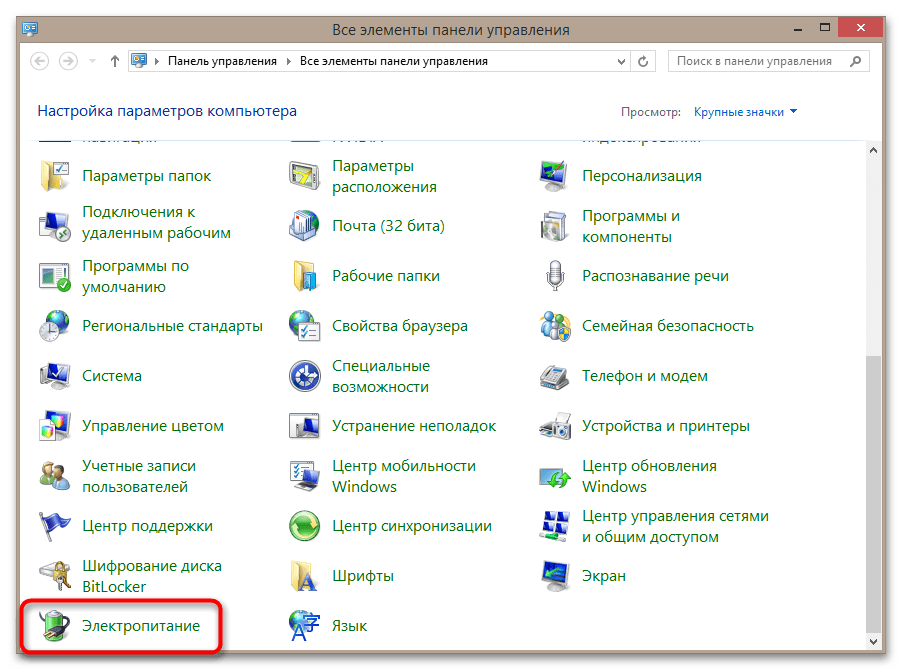Open the Персонализация monitor icon

555,176
